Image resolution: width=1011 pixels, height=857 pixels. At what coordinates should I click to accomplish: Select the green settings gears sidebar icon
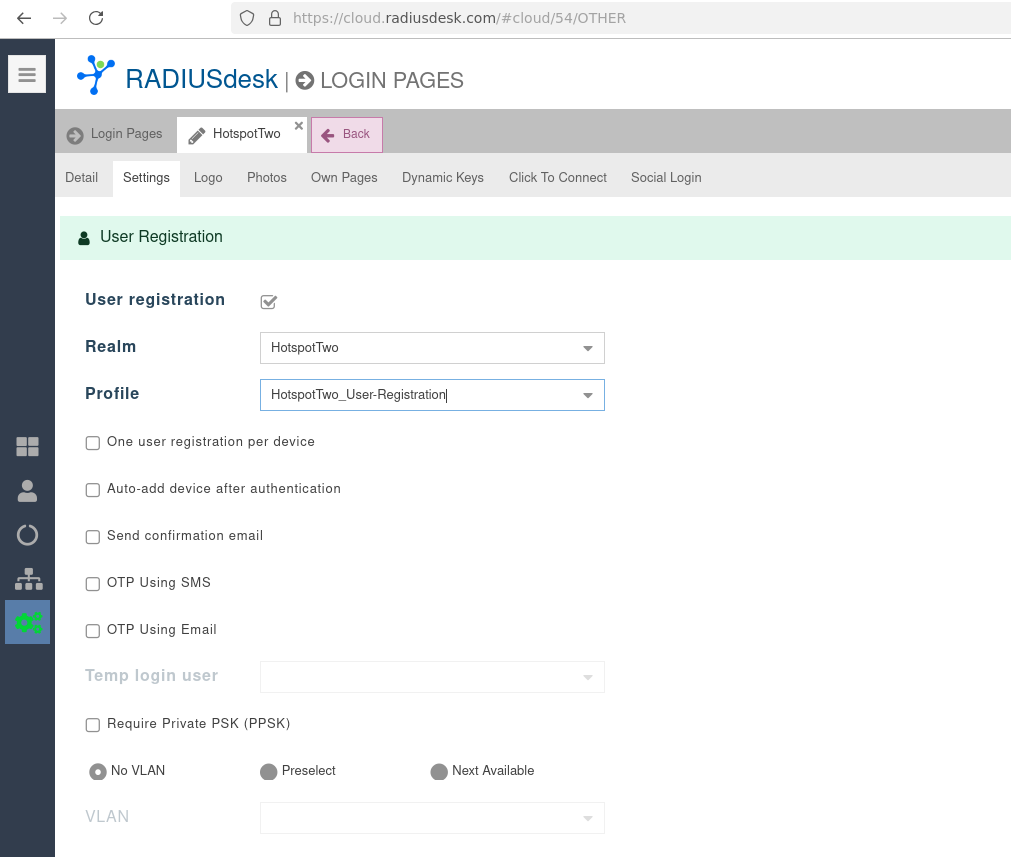tap(28, 622)
